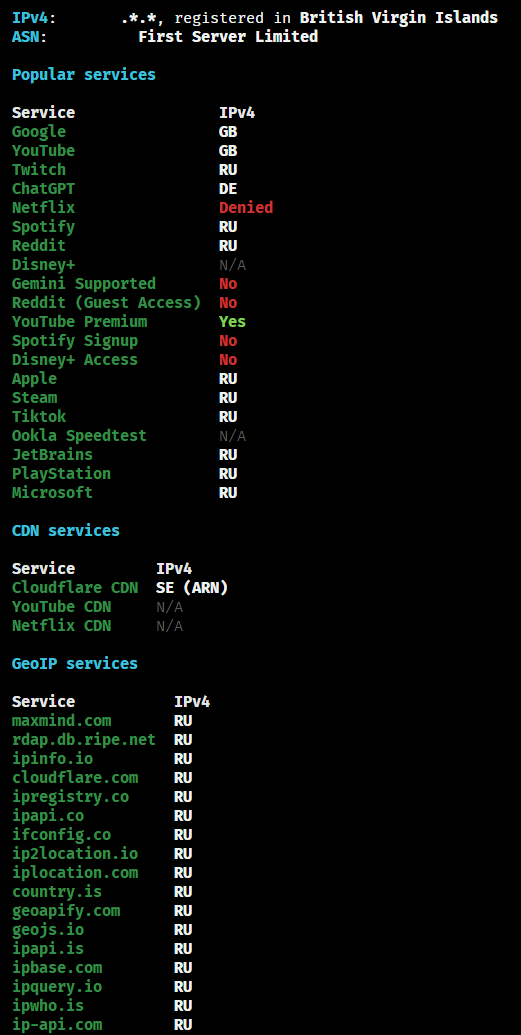Click the red Denied status text

[x=246, y=208]
